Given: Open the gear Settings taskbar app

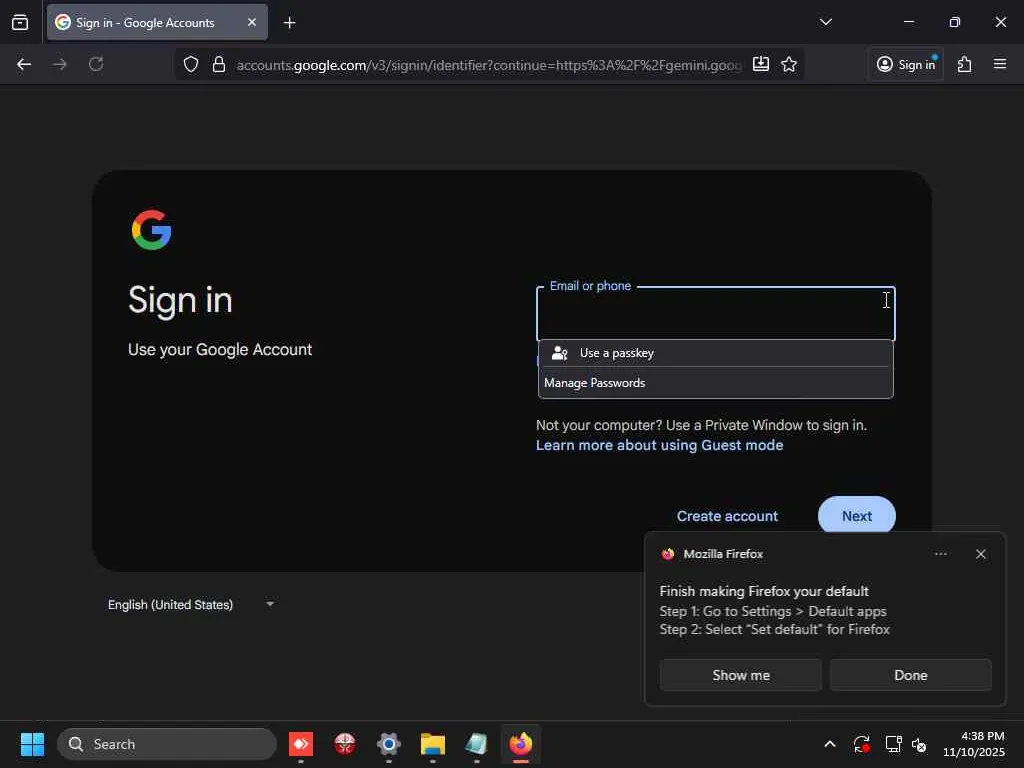Looking at the screenshot, I should coord(389,744).
